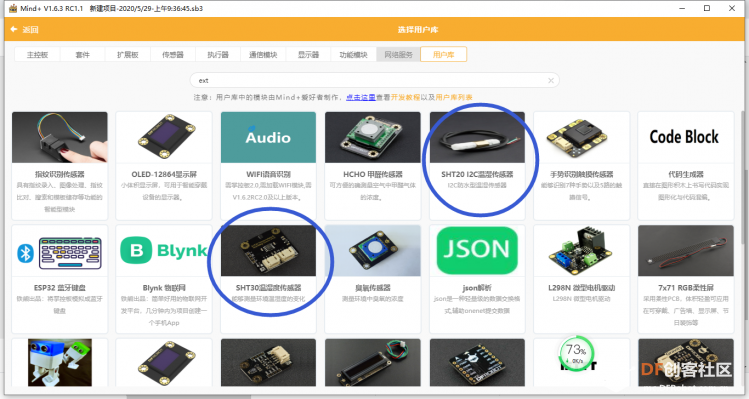Click the WIFI语音识别 label

268,174
